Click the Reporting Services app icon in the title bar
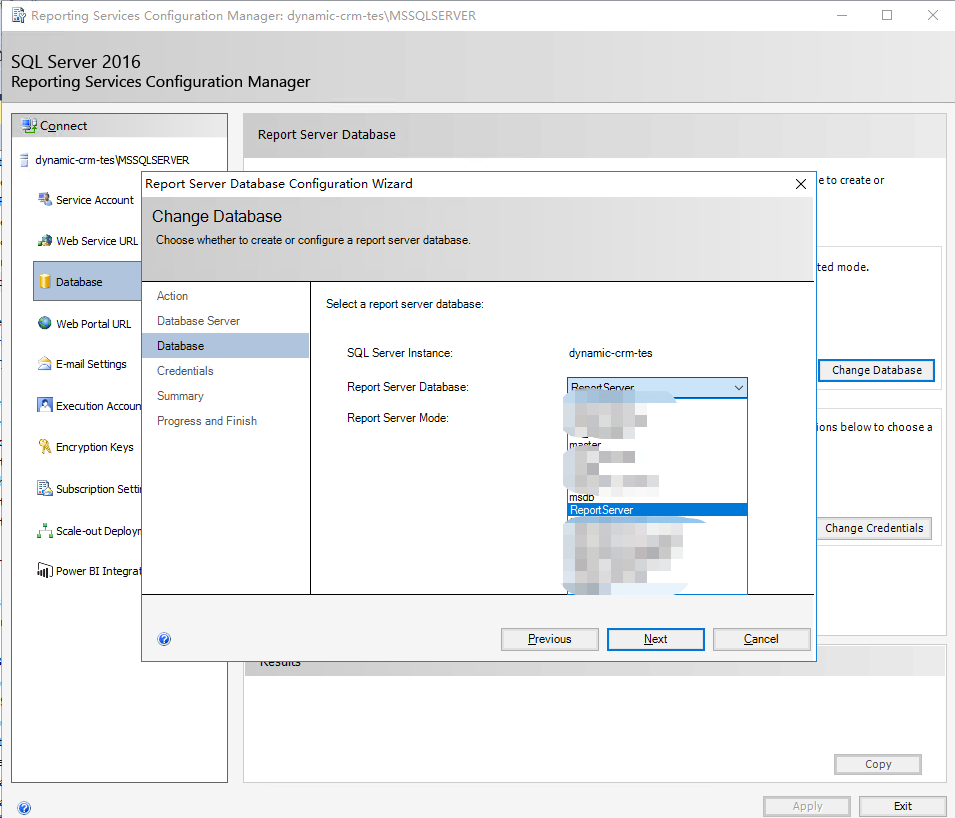955x818 pixels. pos(19,15)
